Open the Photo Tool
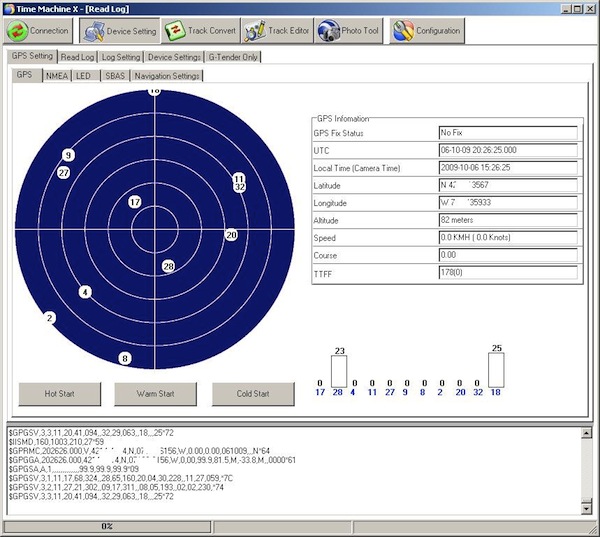This screenshot has width=600, height=537. (348, 31)
